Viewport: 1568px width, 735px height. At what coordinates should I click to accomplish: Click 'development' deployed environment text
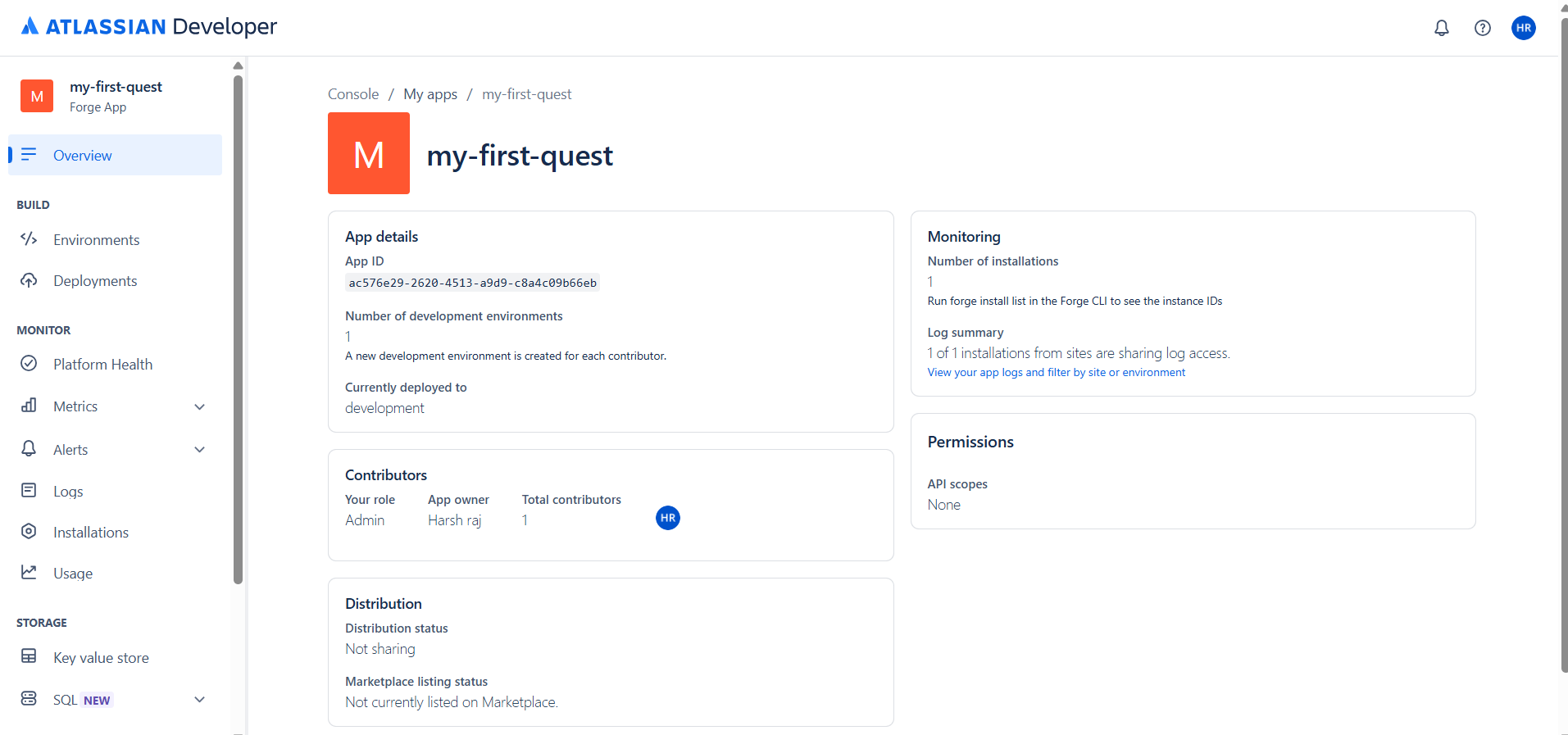coord(384,408)
